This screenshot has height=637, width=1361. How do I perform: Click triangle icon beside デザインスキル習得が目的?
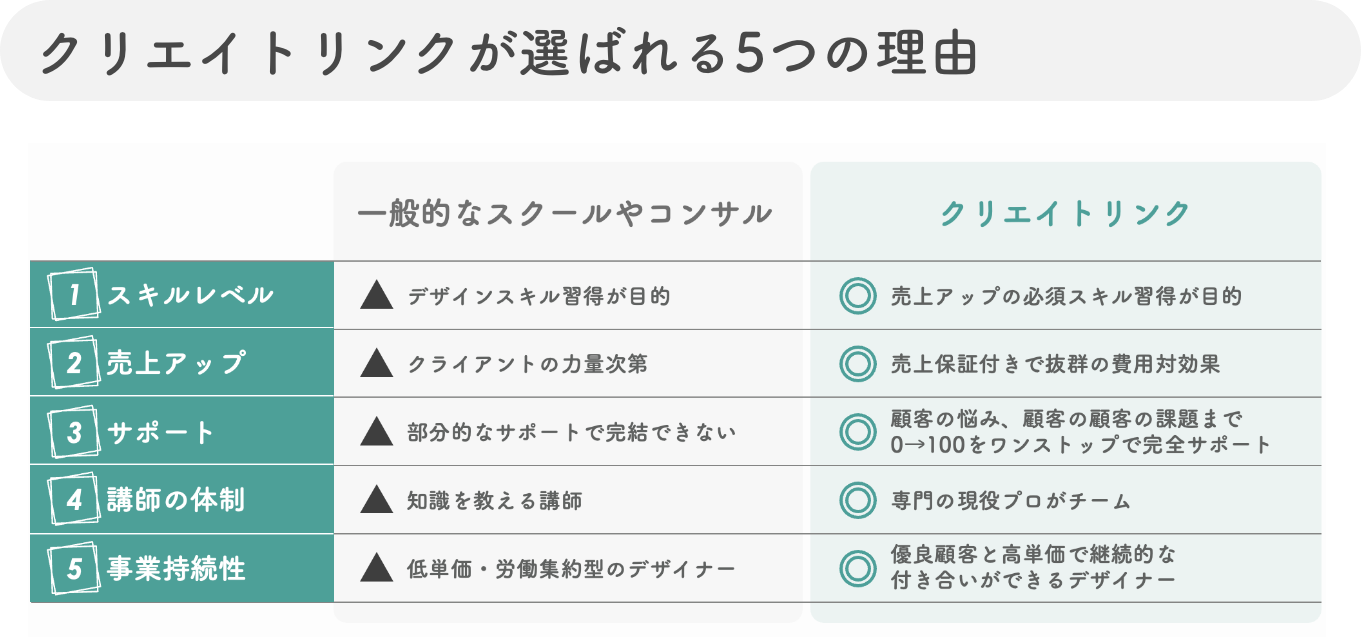coord(376,295)
